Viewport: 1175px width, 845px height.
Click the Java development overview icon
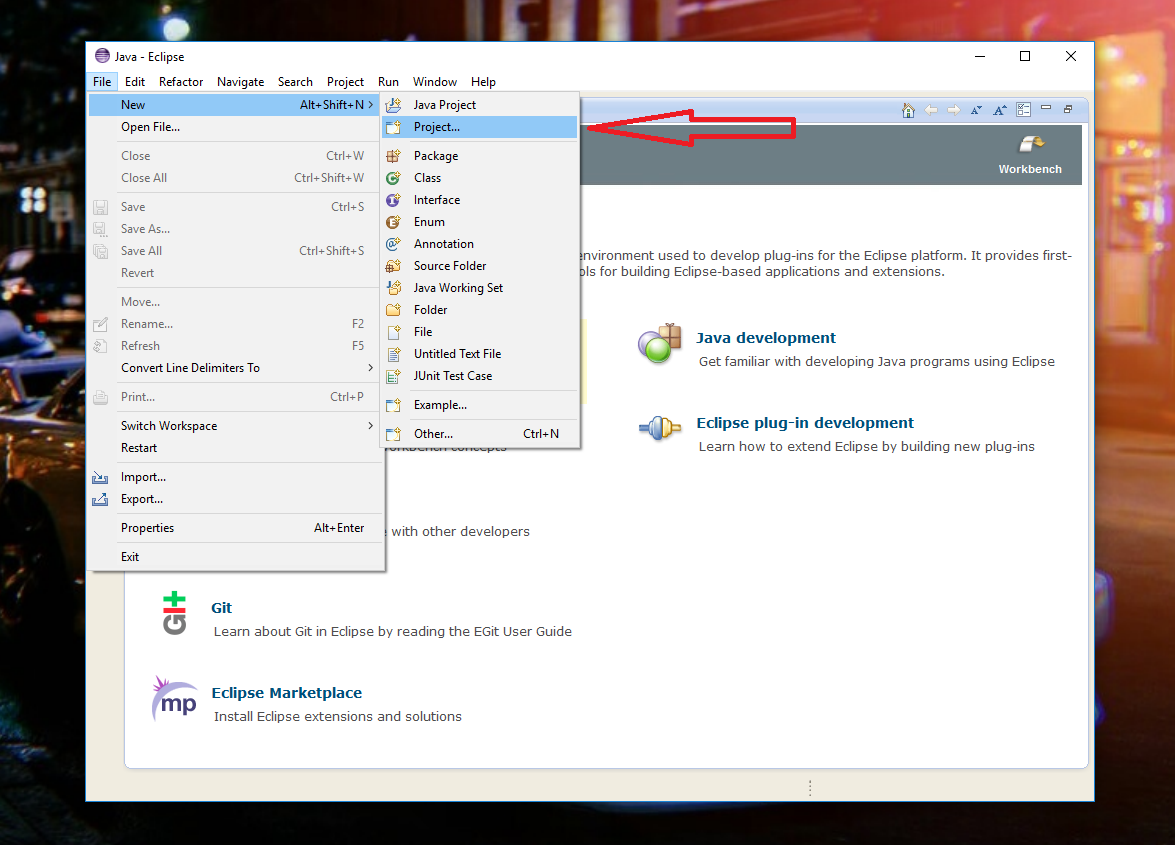pos(659,344)
